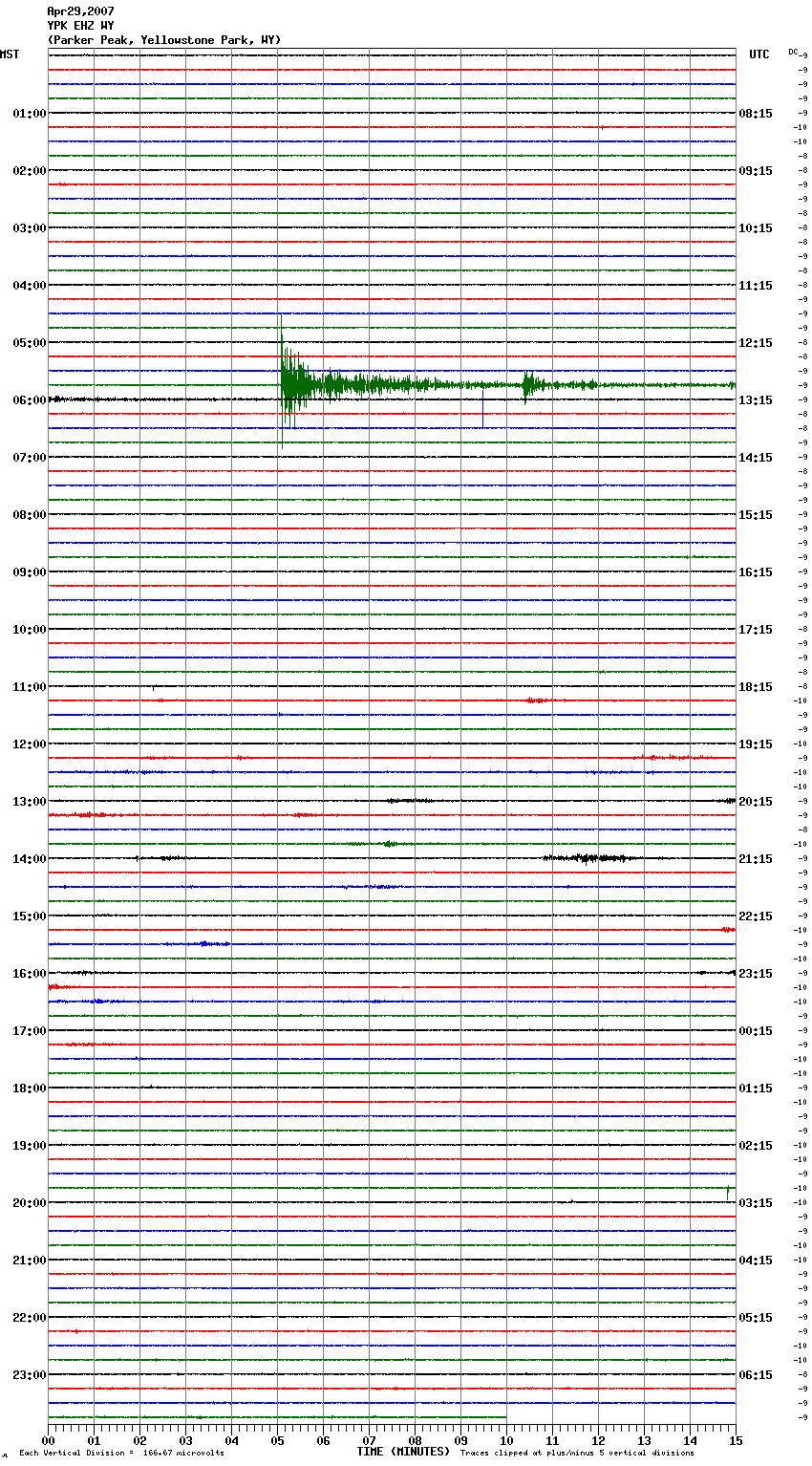Click the 02:15 UTC time label
The height and width of the screenshot is (1466, 812).
tap(756, 1146)
